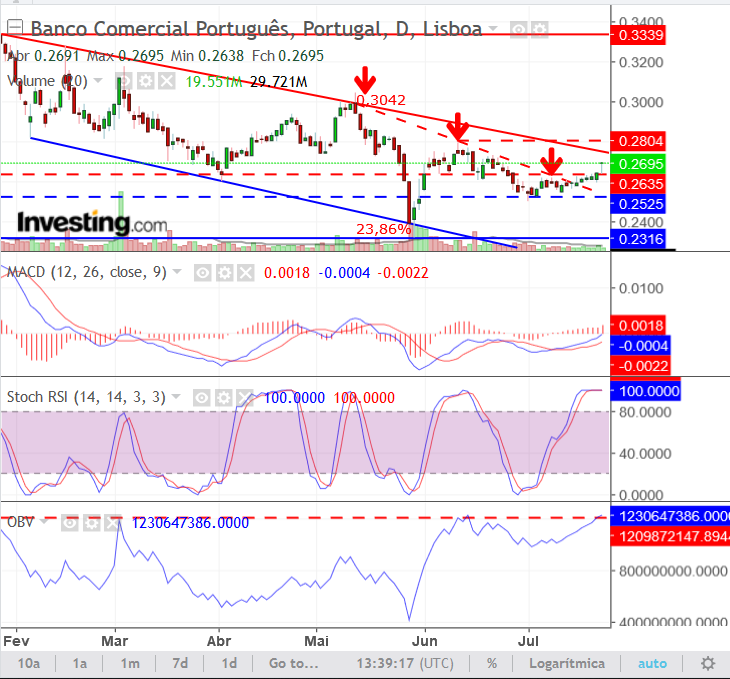This screenshot has height=679, width=730.
Task: Open the Banco Comercial Português title dropdown
Action: [x=493, y=29]
